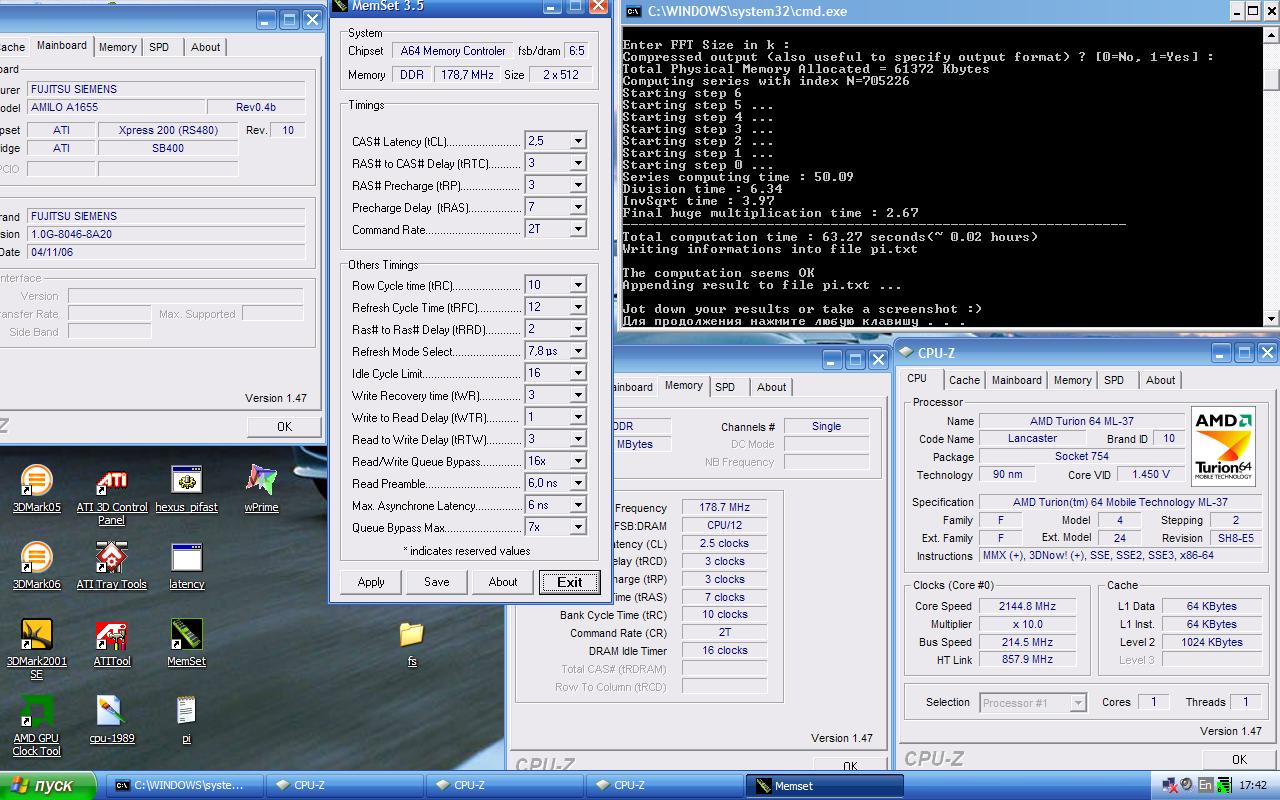
Task: Click the processor Name field in CPU-Z
Action: (x=1082, y=421)
